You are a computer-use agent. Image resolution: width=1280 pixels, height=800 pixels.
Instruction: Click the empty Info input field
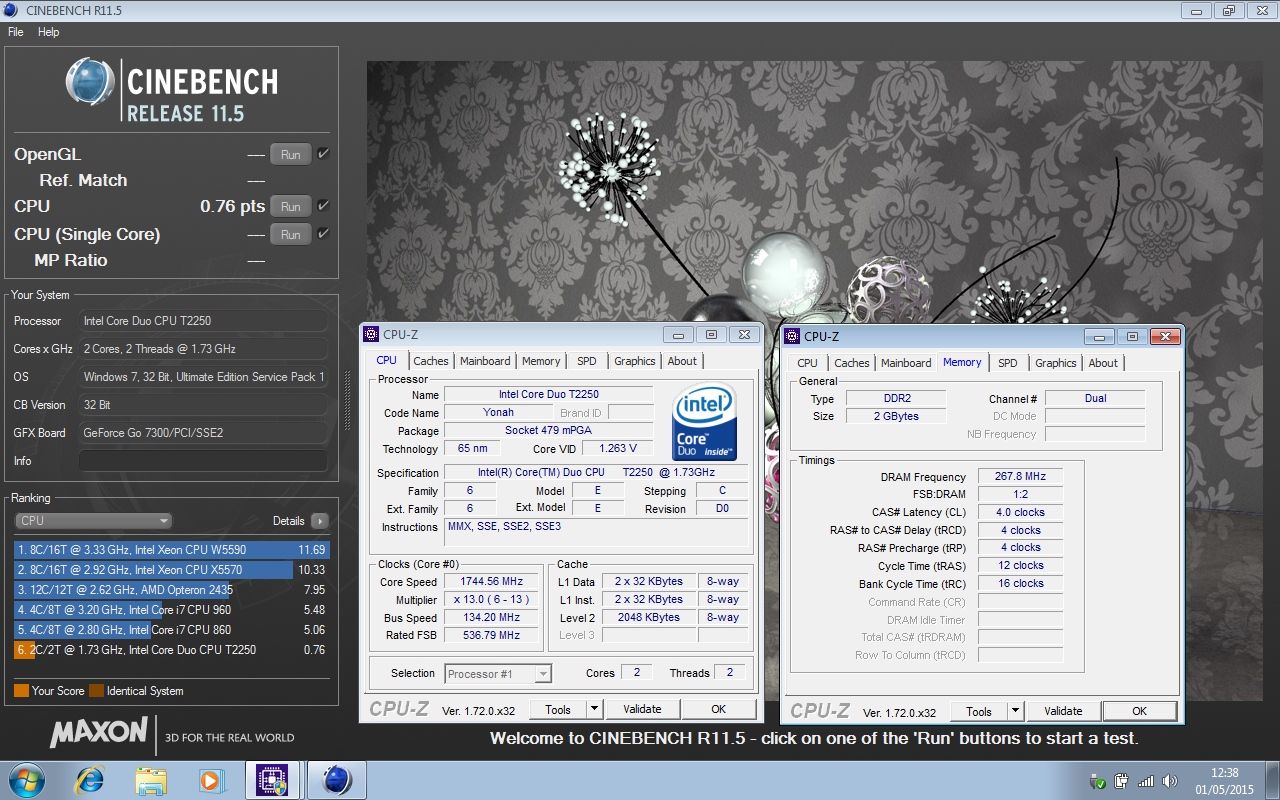tap(204, 461)
